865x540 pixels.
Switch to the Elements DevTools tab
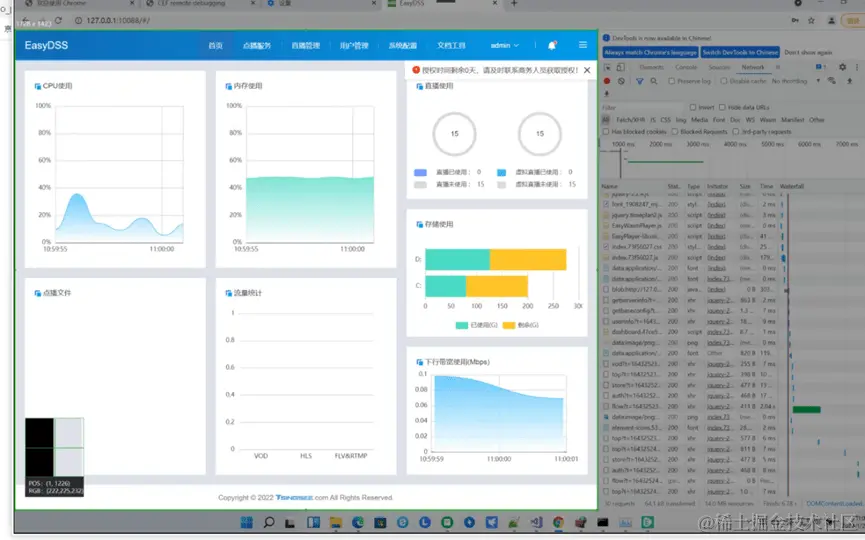(x=652, y=67)
